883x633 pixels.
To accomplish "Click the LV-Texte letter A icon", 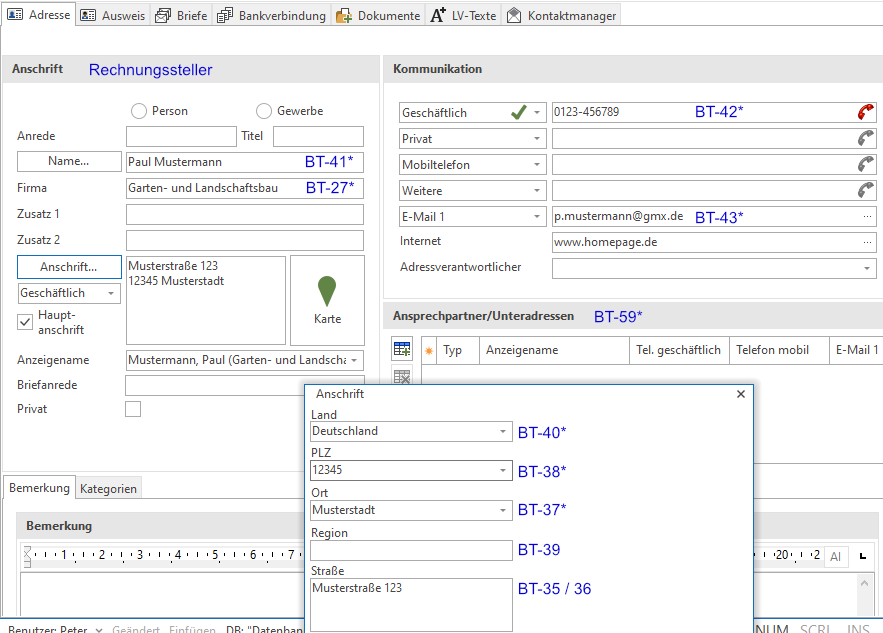I will (438, 15).
